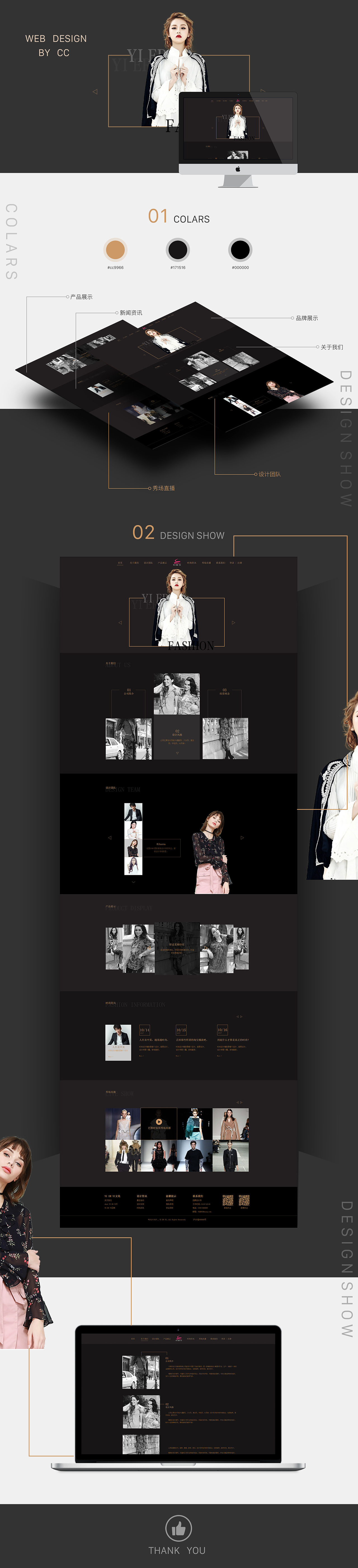Screen dimensions: 358x1568
Task: Select the 01 公司简介 item
Action: coord(129,692)
